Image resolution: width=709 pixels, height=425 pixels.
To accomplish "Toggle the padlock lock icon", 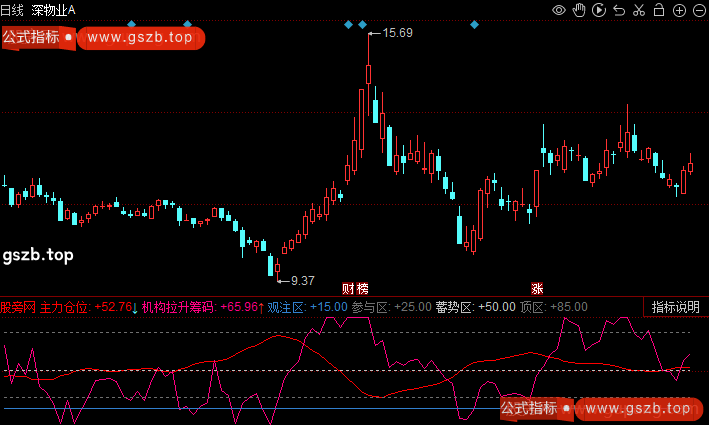I will point(658,10).
